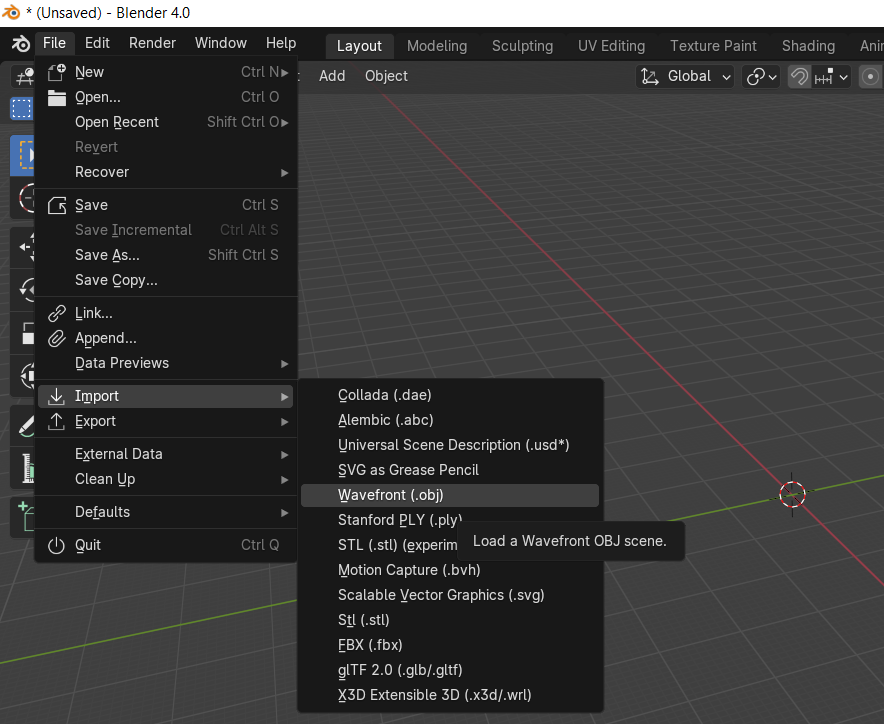Choose Save Copy from File menu

point(166,280)
